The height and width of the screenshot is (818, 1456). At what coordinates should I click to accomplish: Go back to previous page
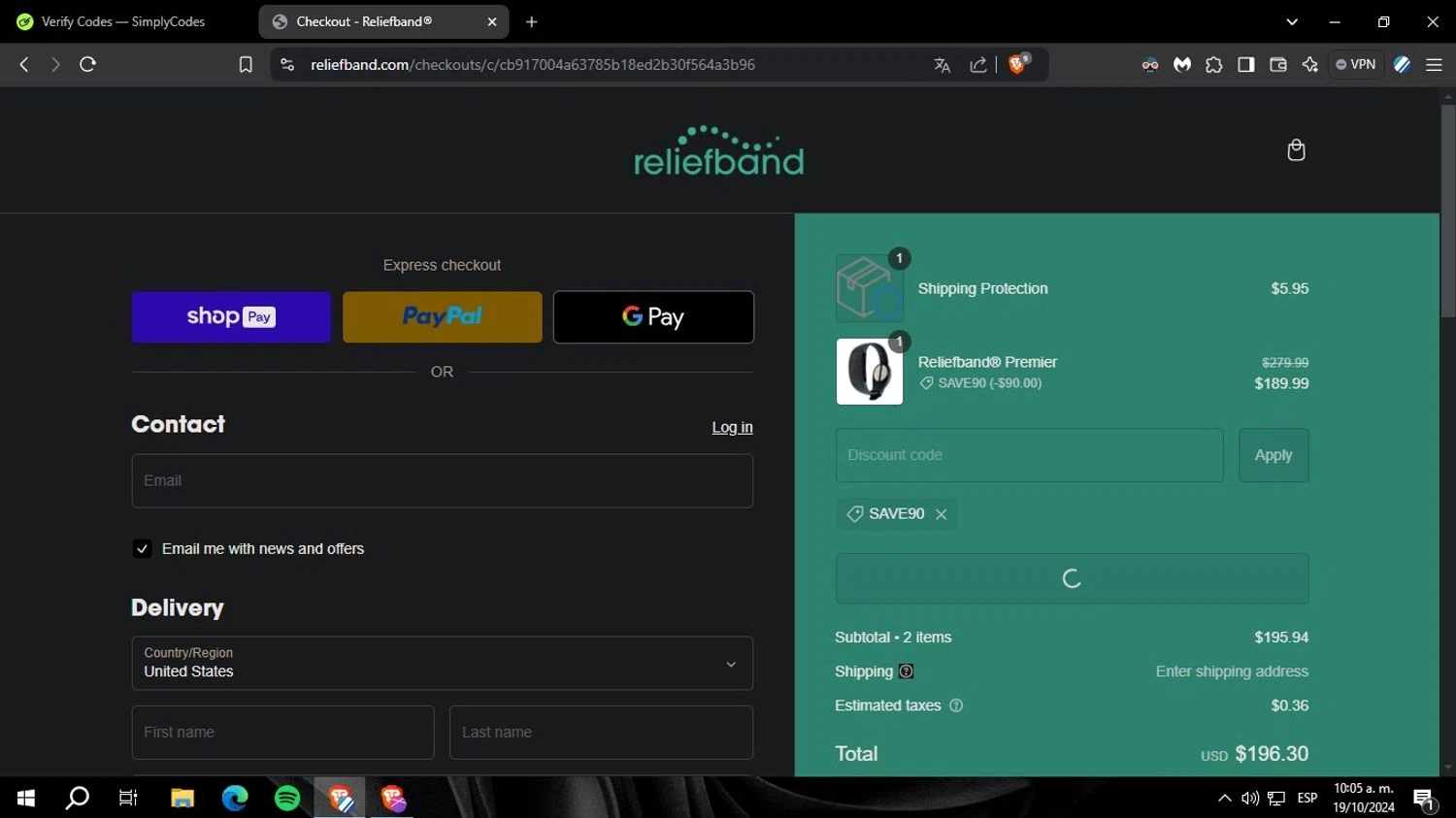(24, 64)
